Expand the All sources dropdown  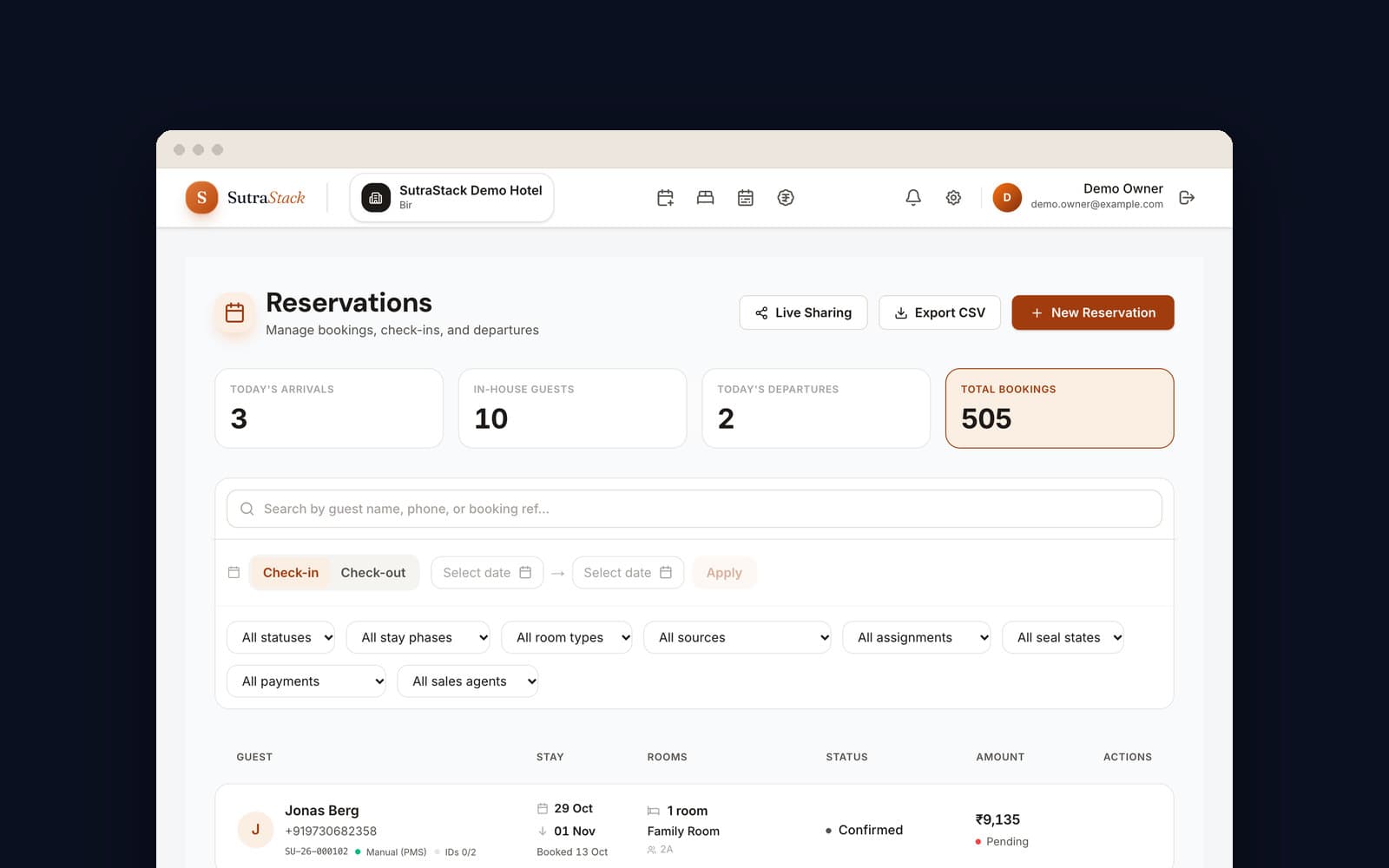click(737, 637)
